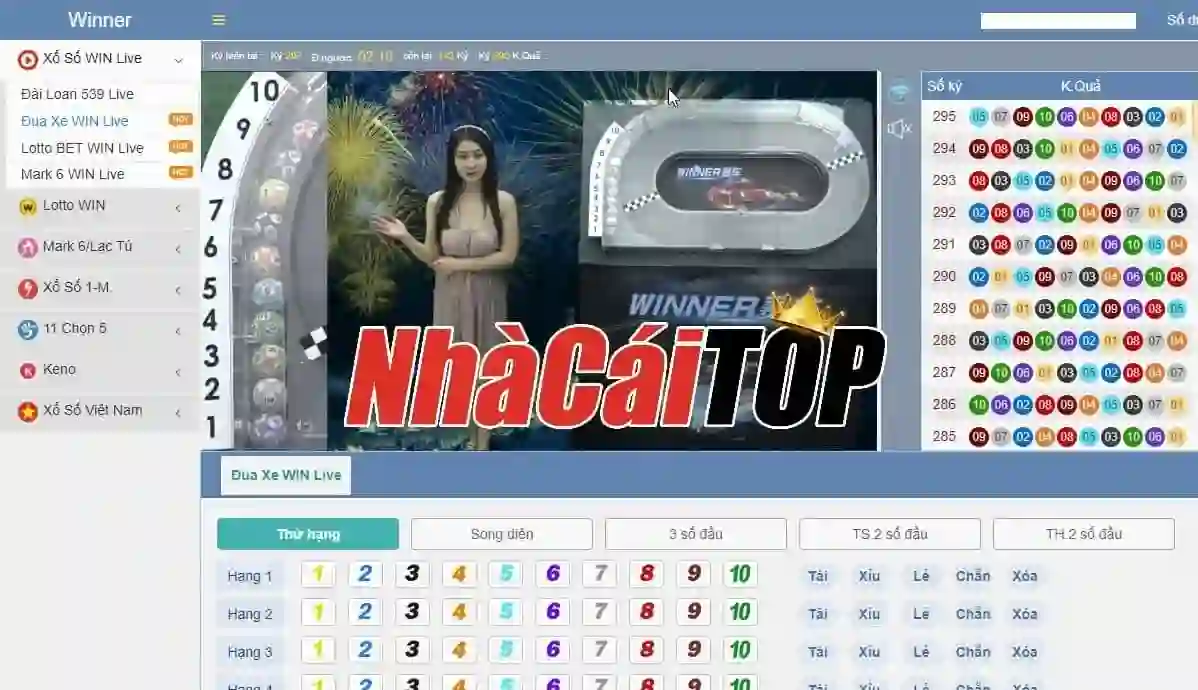Expand the Keno menu arrow

pyautogui.click(x=178, y=372)
